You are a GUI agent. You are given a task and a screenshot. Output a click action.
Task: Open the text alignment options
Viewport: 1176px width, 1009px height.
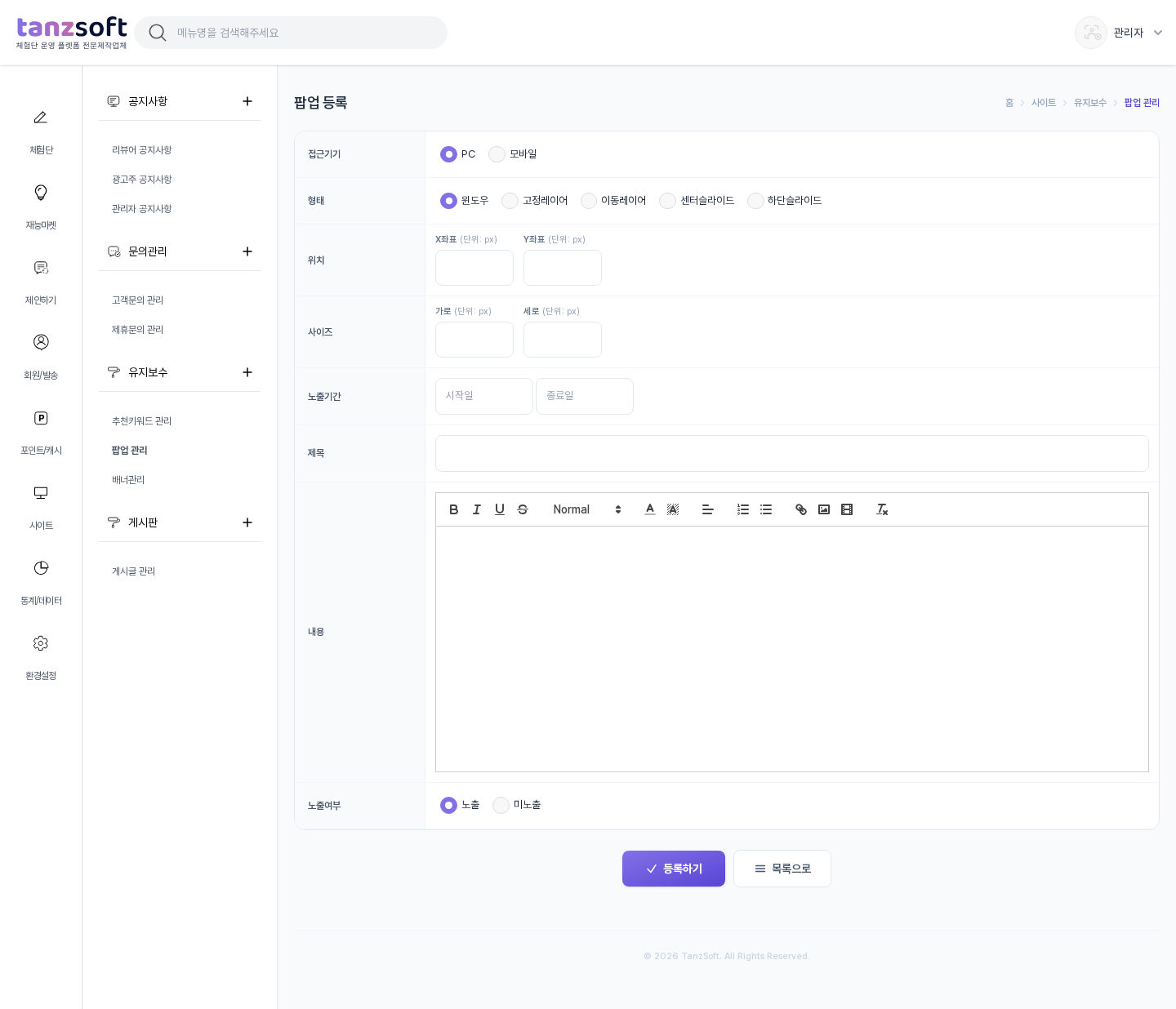pos(708,509)
